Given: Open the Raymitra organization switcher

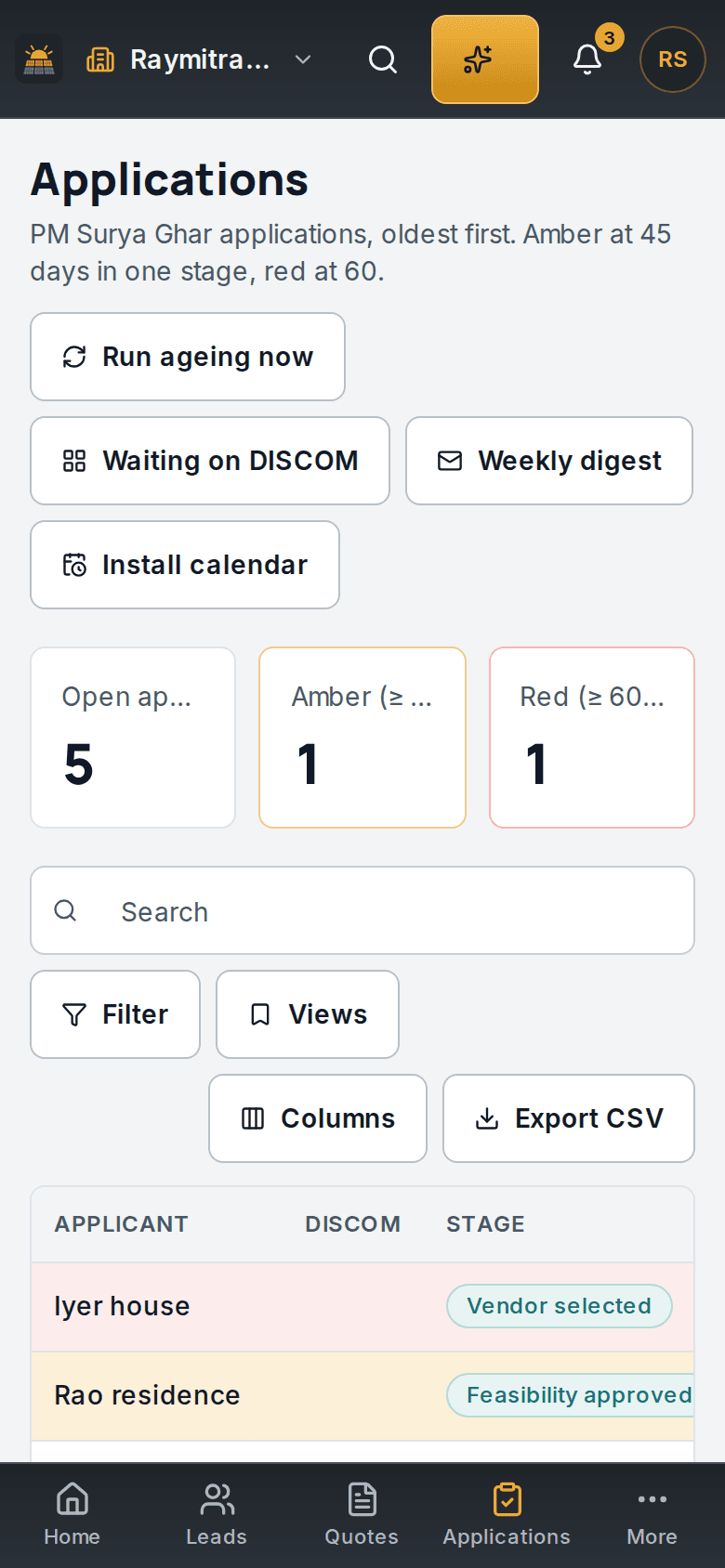Looking at the screenshot, I should (x=199, y=59).
